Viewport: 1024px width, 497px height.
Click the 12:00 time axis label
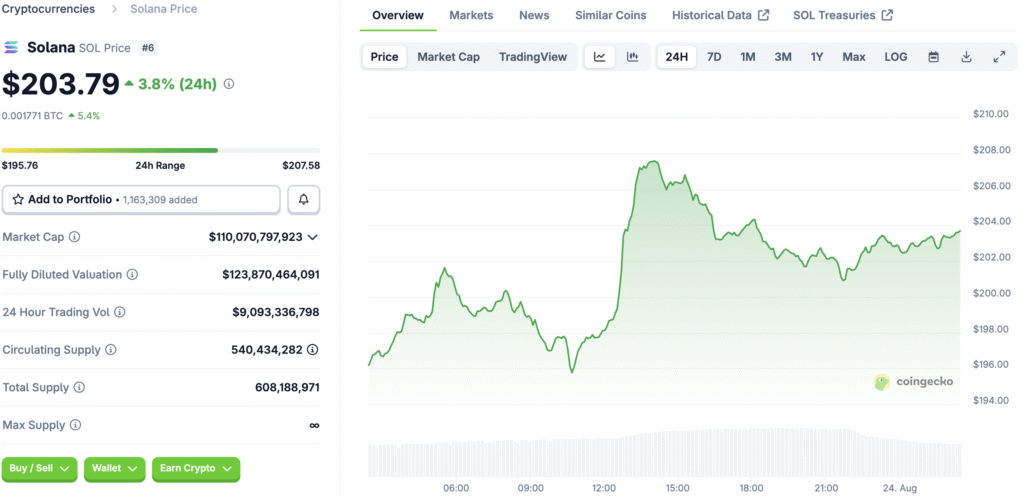[604, 488]
